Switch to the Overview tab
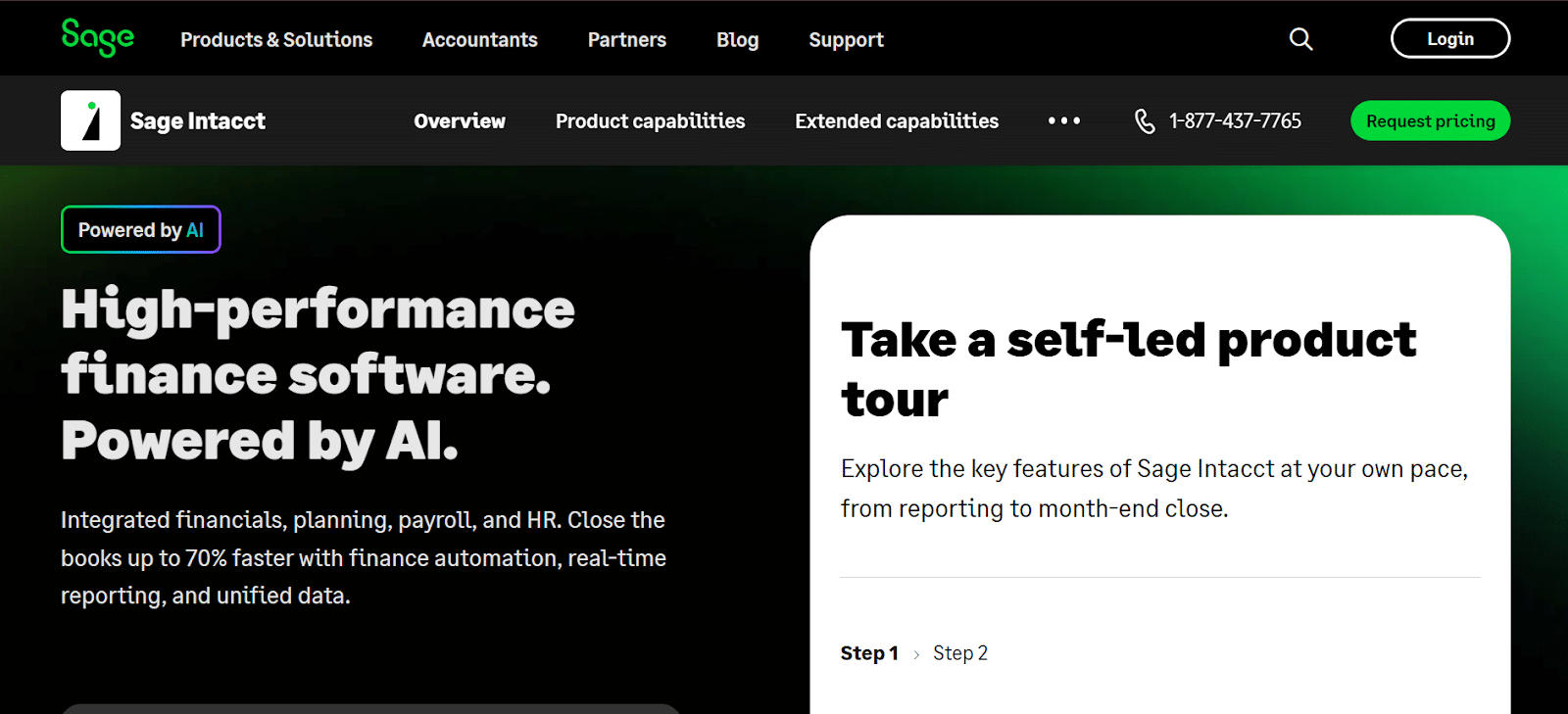 click(x=460, y=121)
